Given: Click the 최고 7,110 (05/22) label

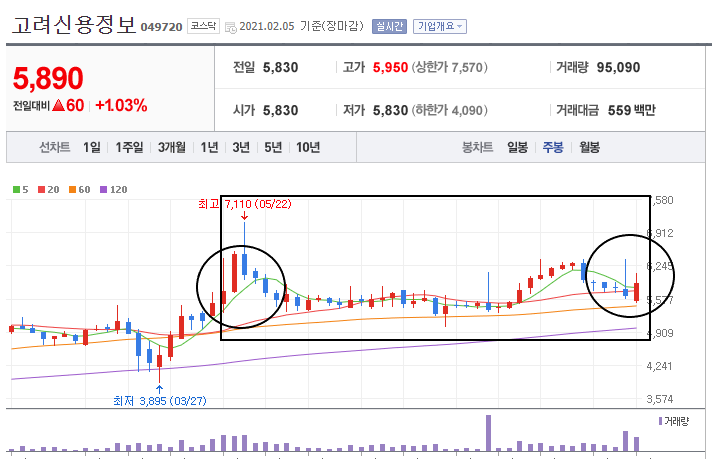Looking at the screenshot, I should tap(245, 204).
